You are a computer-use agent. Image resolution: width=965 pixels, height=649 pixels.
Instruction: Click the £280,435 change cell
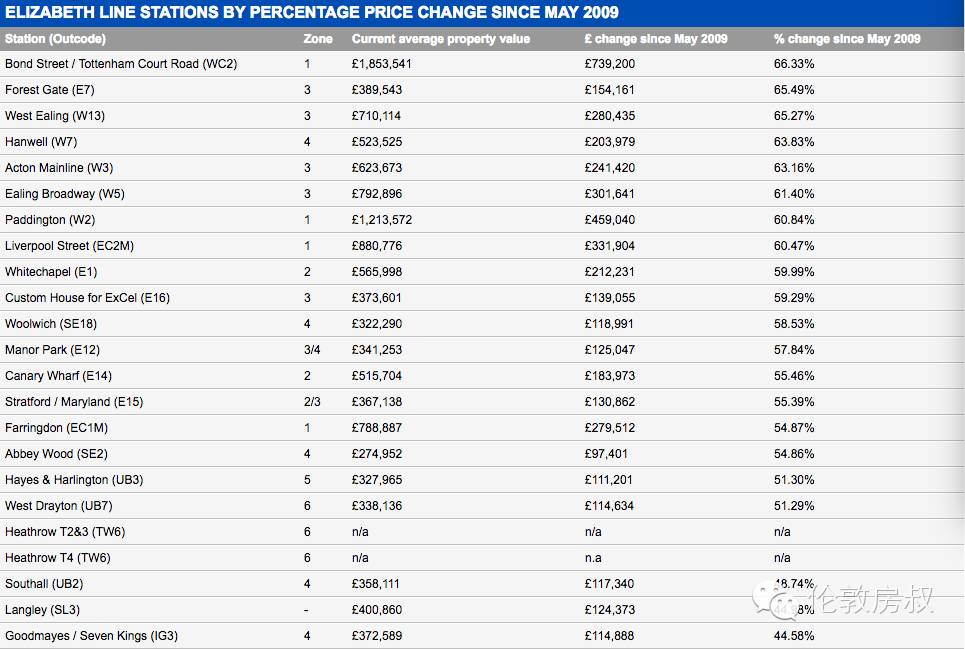tap(610, 116)
